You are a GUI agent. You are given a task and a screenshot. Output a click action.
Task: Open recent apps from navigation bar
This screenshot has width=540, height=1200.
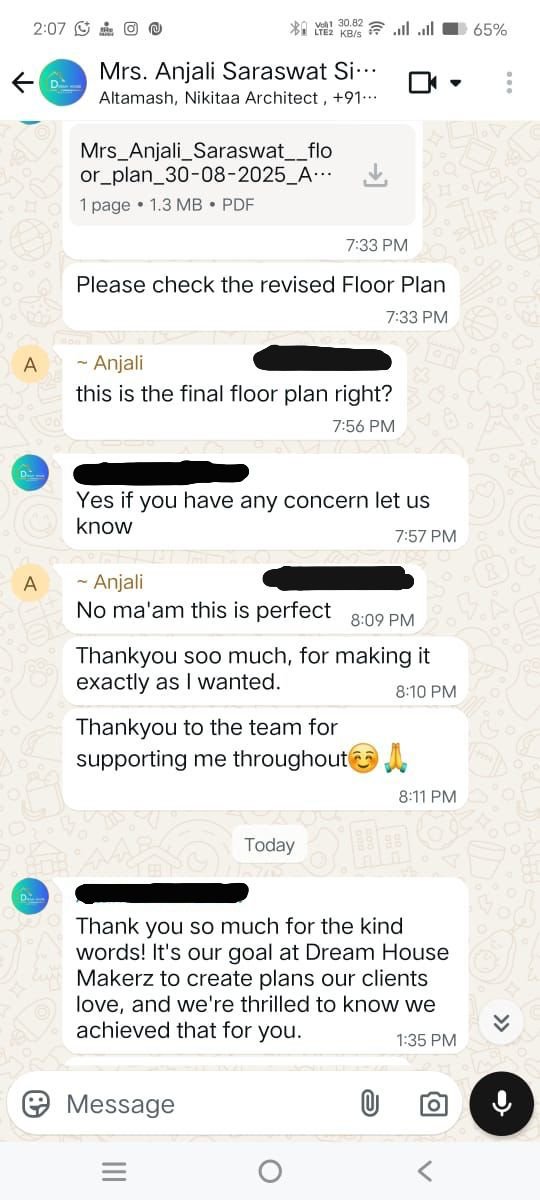(x=114, y=1171)
